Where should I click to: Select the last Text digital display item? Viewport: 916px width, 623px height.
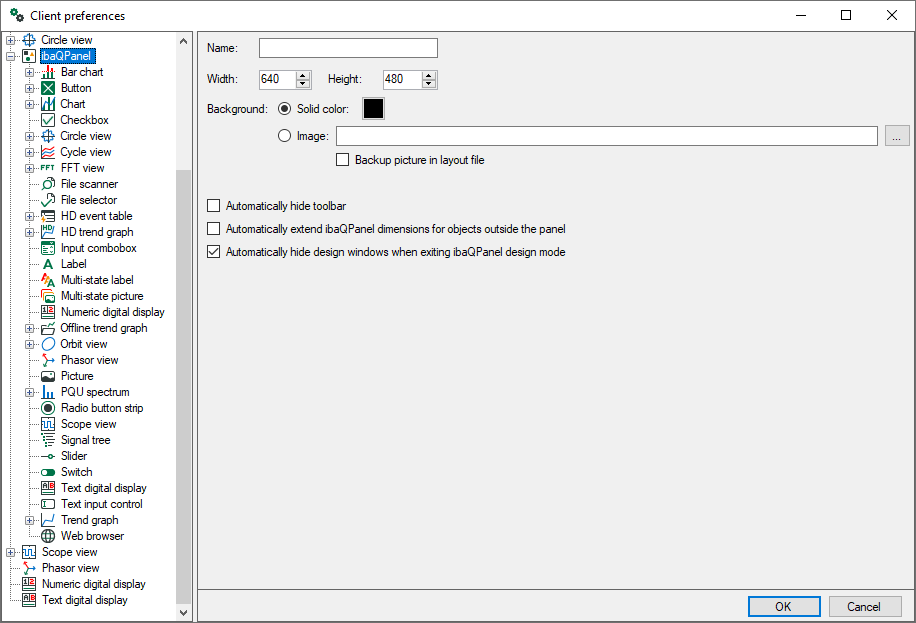pos(84,600)
